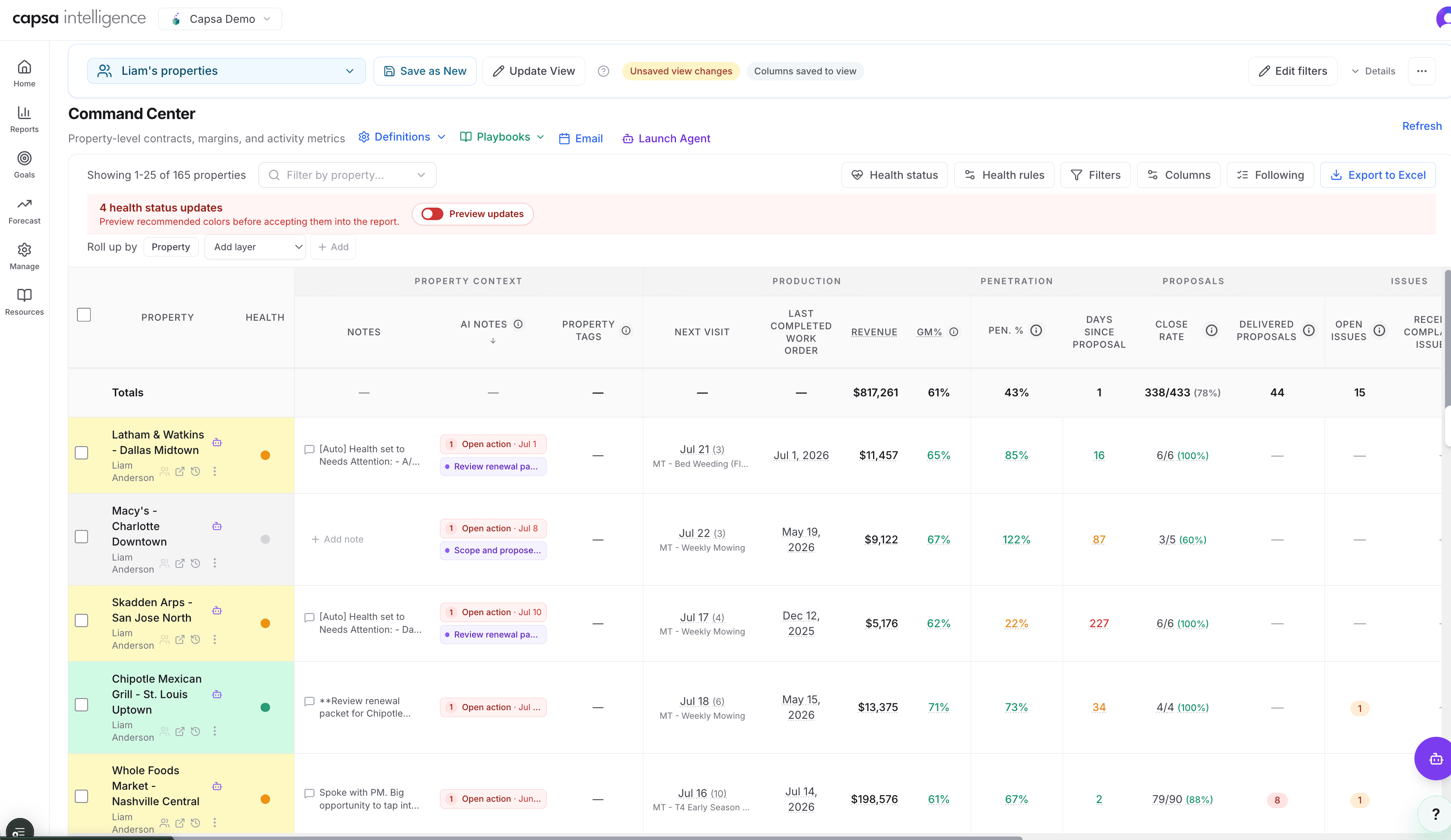Image resolution: width=1451 pixels, height=840 pixels.
Task: Select the Latham & Watkins - Dallas Midtown checkbox
Action: click(81, 453)
